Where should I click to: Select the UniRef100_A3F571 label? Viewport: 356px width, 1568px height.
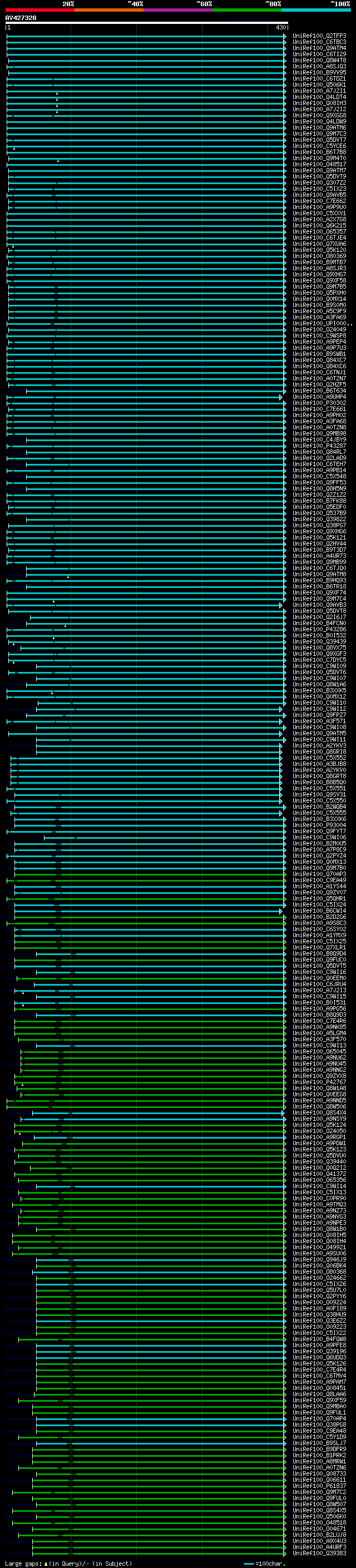coord(319,721)
